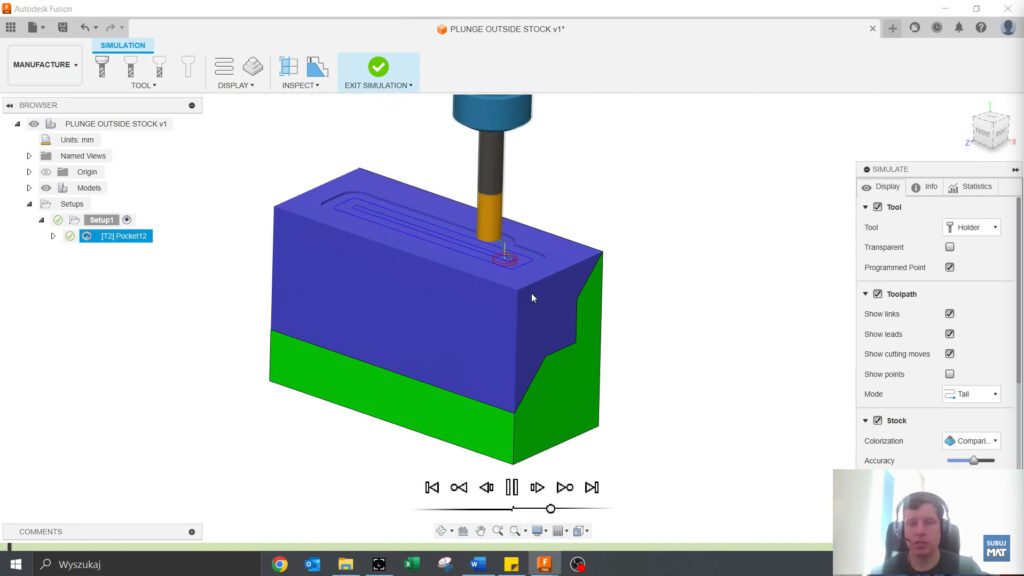1024x576 pixels.
Task: Open the Tool Holder dropdown
Action: pos(970,227)
